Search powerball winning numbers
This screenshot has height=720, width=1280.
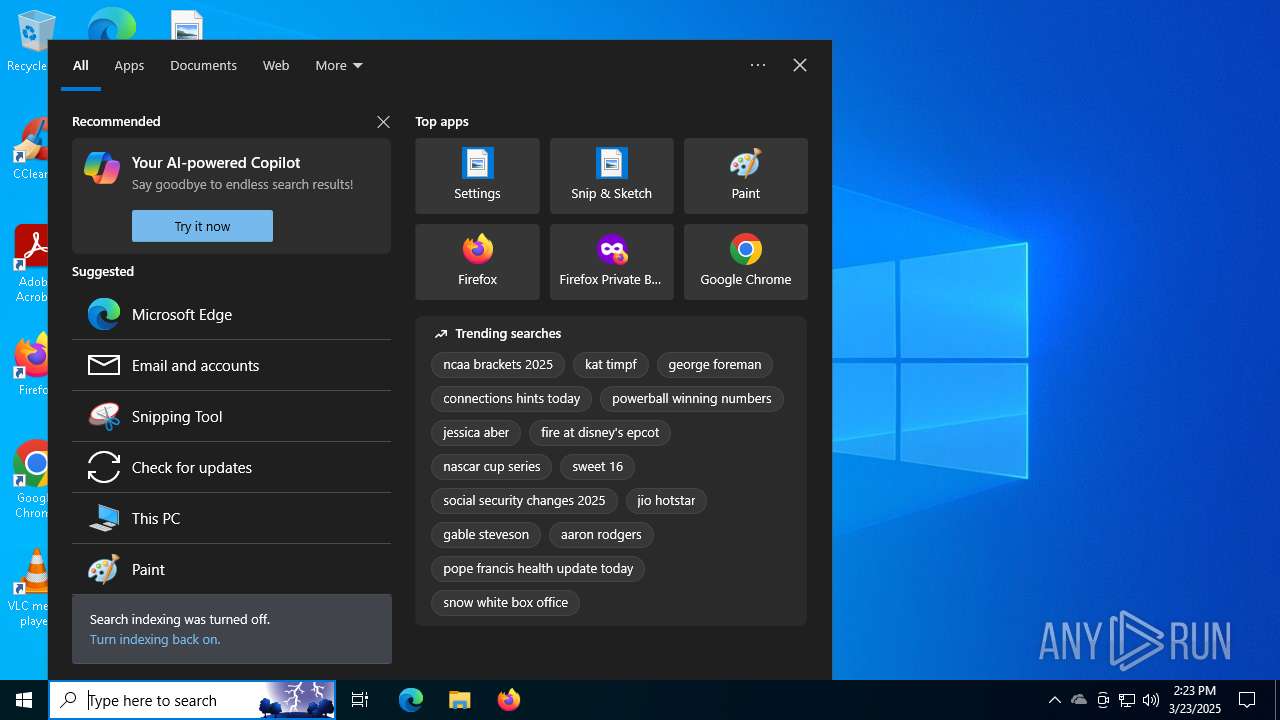692,399
